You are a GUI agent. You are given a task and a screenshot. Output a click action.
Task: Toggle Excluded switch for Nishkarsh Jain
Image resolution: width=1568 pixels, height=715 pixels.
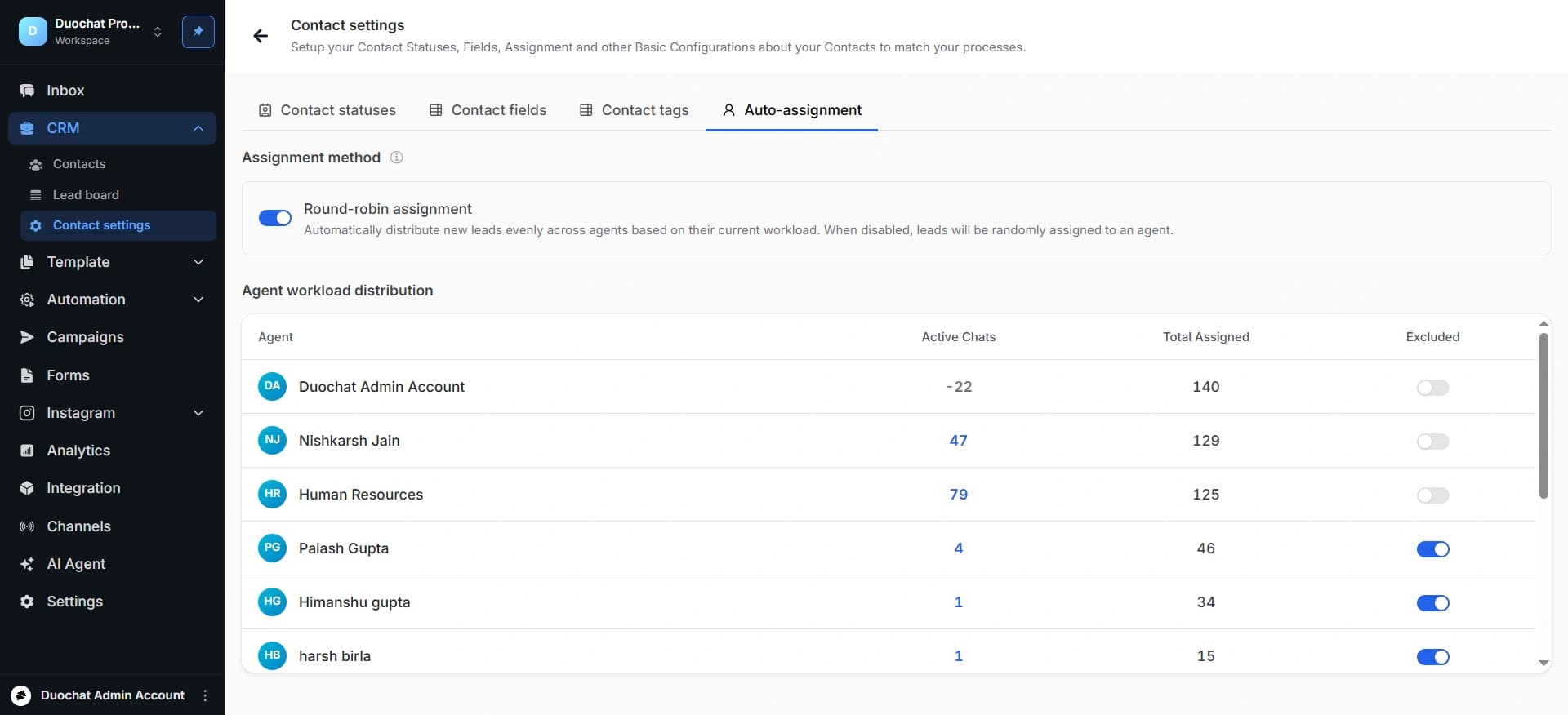[x=1432, y=442]
